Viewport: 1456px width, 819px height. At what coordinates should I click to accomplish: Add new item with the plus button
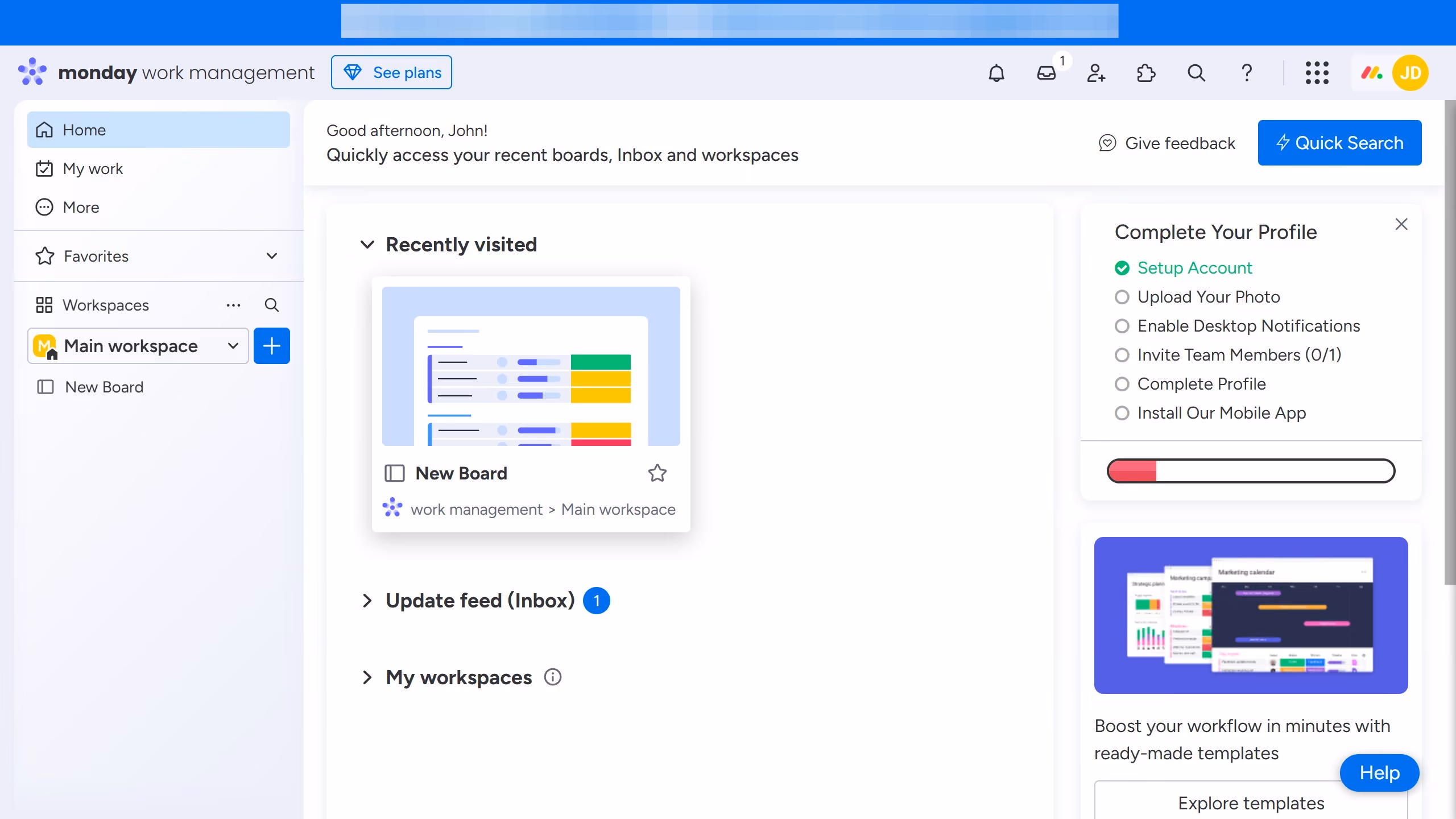[272, 346]
